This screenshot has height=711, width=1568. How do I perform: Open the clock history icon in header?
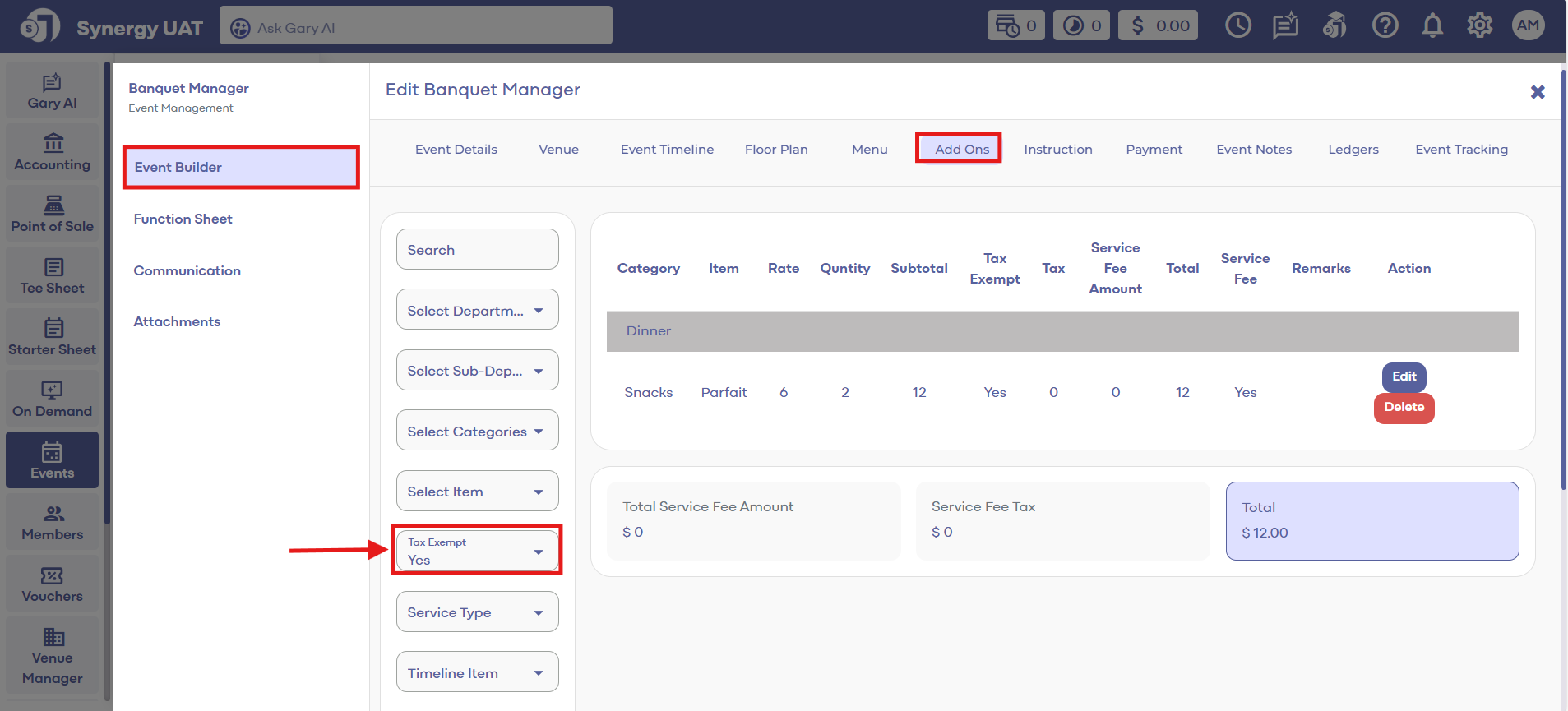[1237, 26]
